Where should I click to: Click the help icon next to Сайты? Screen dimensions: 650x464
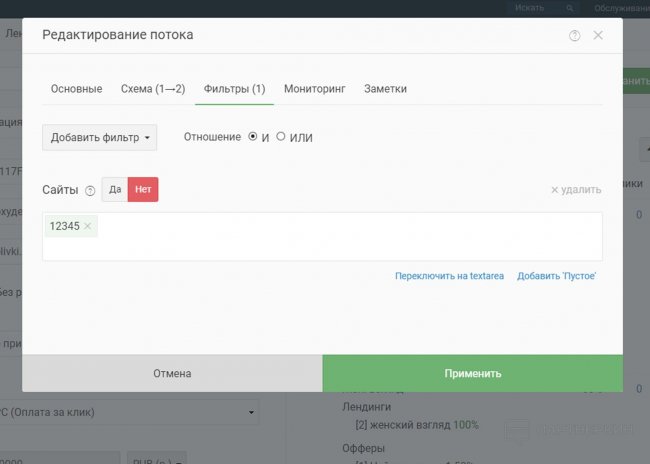pyautogui.click(x=90, y=191)
